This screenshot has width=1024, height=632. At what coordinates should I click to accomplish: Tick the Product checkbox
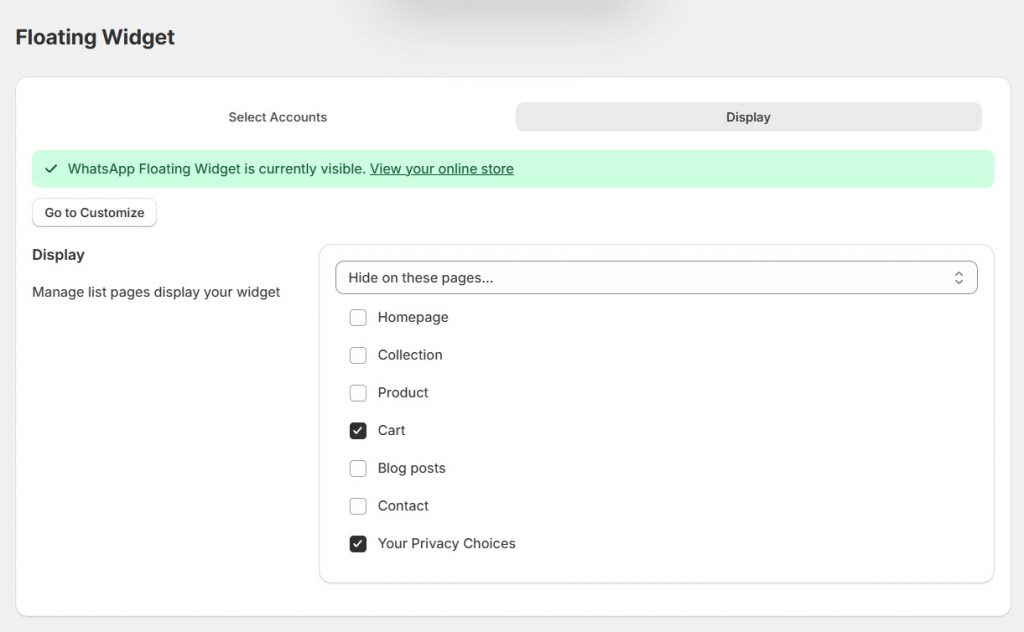(358, 393)
